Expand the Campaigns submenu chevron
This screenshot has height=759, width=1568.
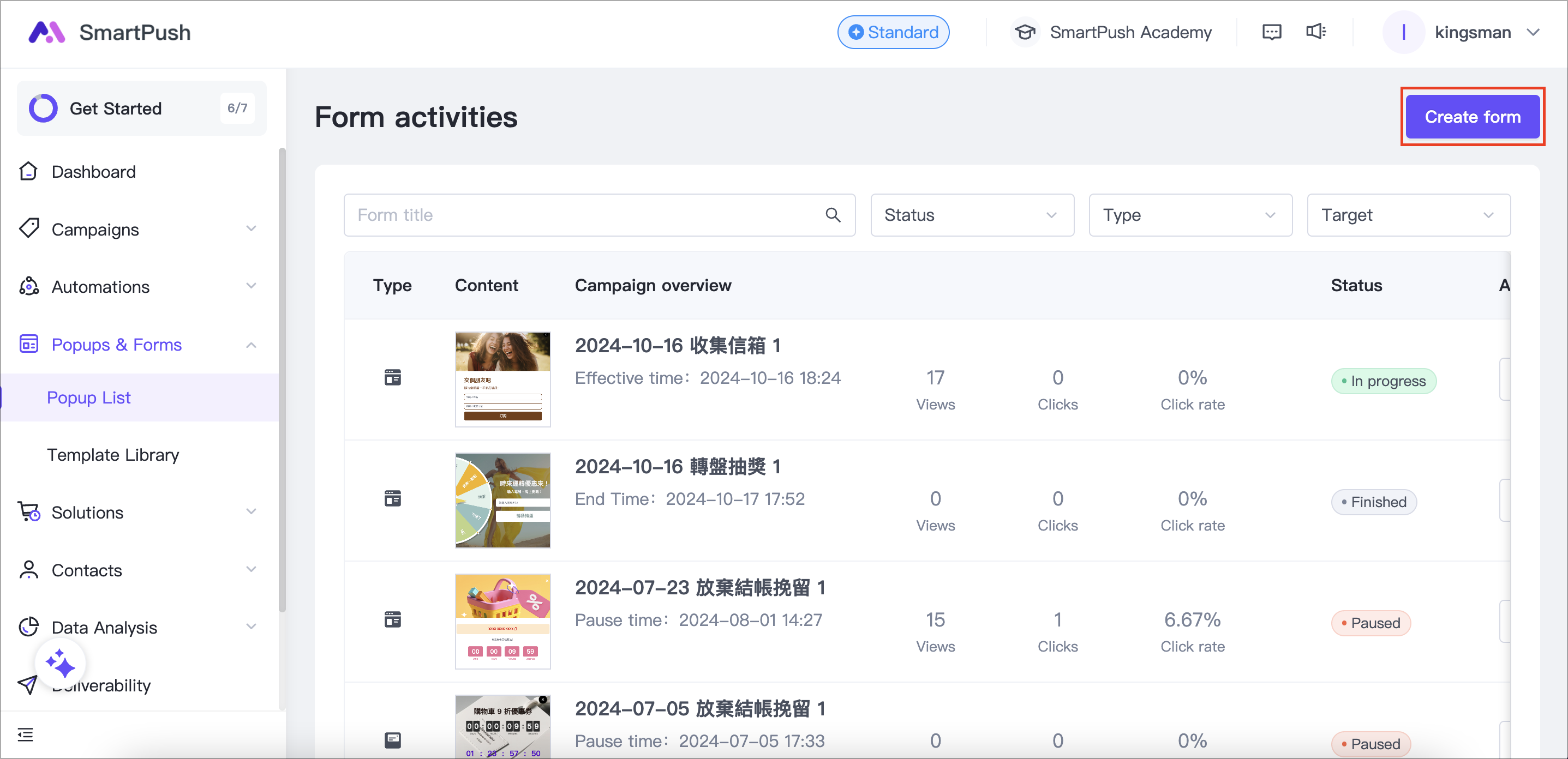pyautogui.click(x=251, y=228)
